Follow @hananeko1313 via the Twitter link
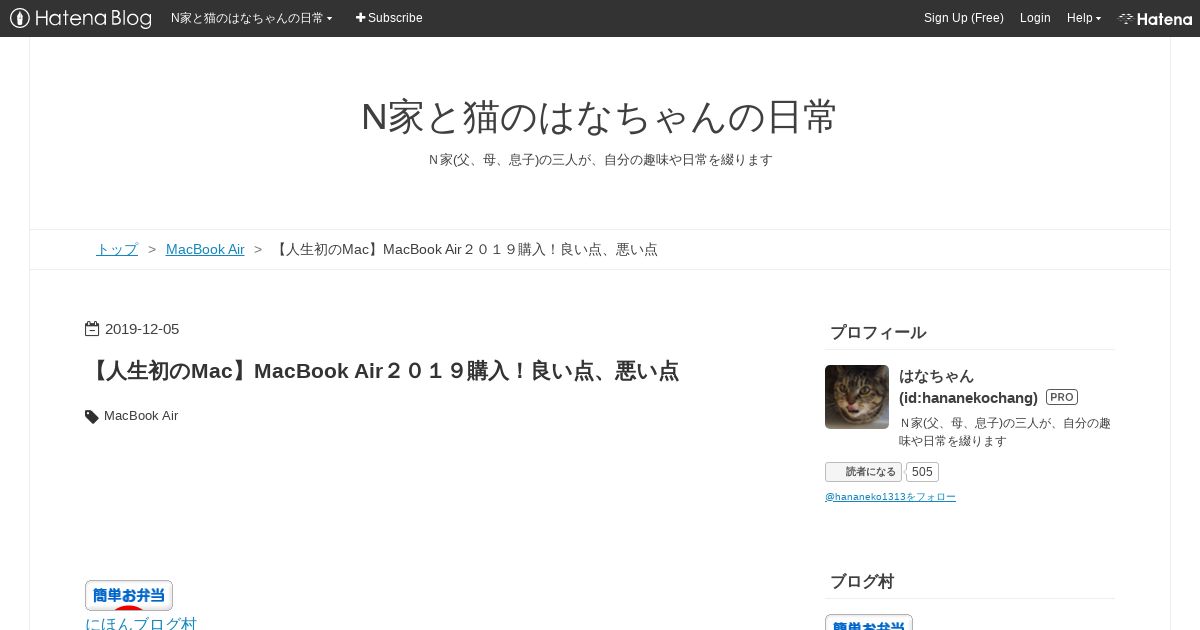This screenshot has height=630, width=1200. (x=890, y=497)
